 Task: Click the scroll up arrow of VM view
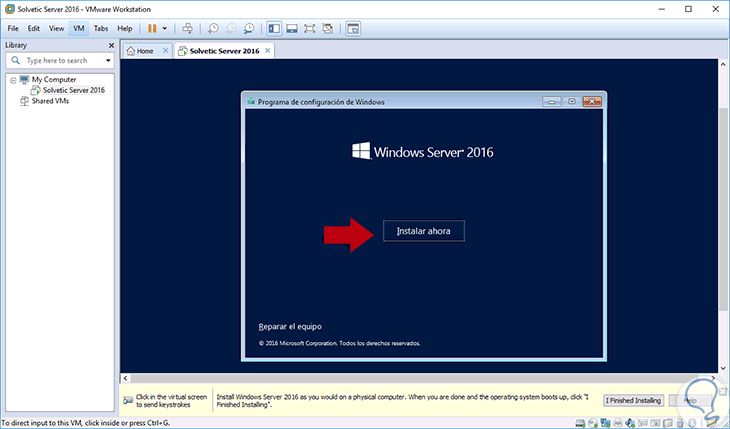point(723,64)
